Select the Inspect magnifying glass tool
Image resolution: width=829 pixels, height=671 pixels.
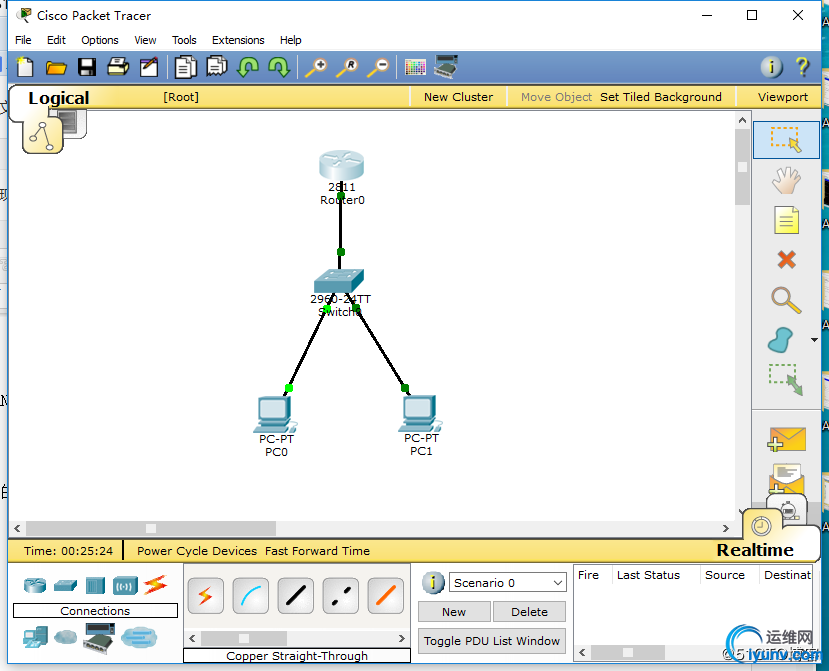[x=785, y=299]
